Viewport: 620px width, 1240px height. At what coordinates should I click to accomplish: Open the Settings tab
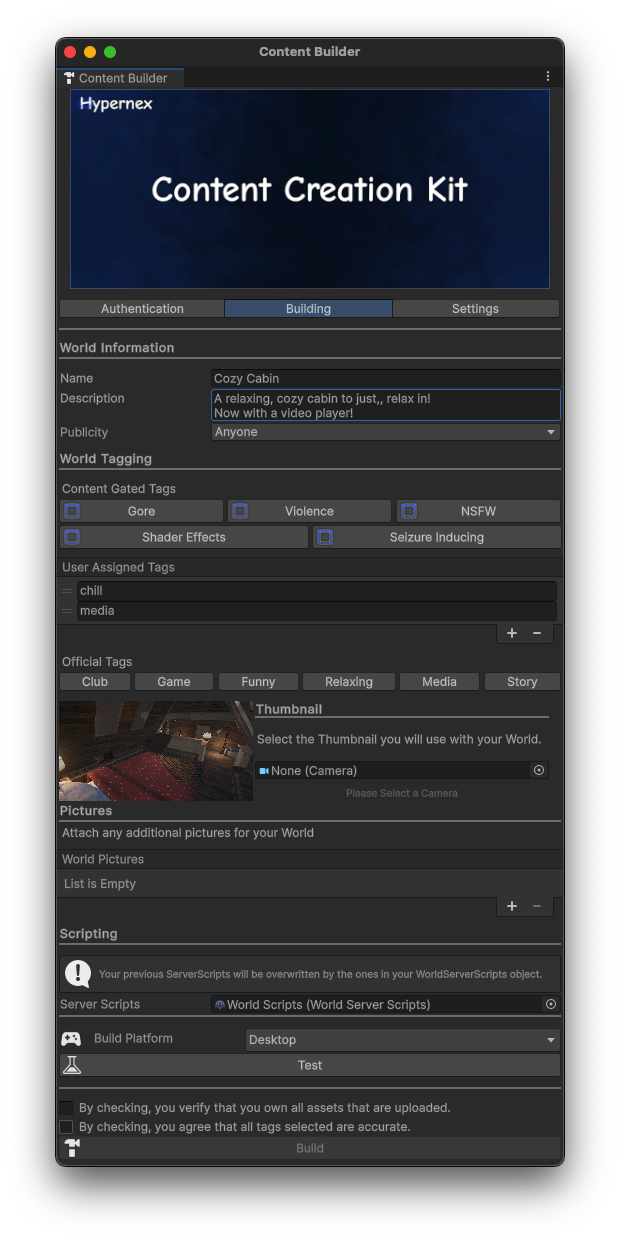tap(475, 309)
